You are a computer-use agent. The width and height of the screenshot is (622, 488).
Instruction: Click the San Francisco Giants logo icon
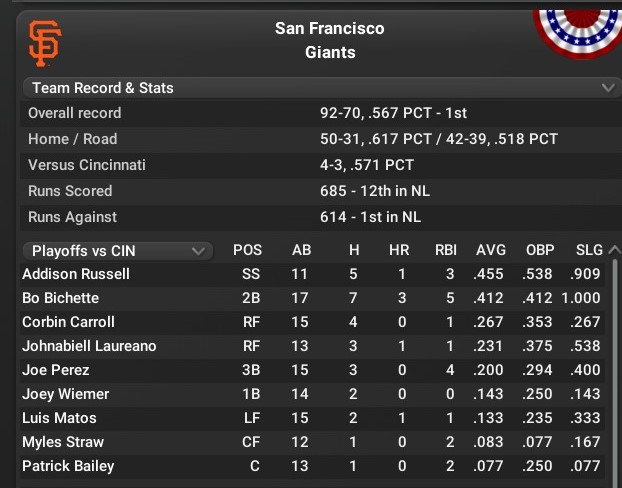tap(44, 42)
